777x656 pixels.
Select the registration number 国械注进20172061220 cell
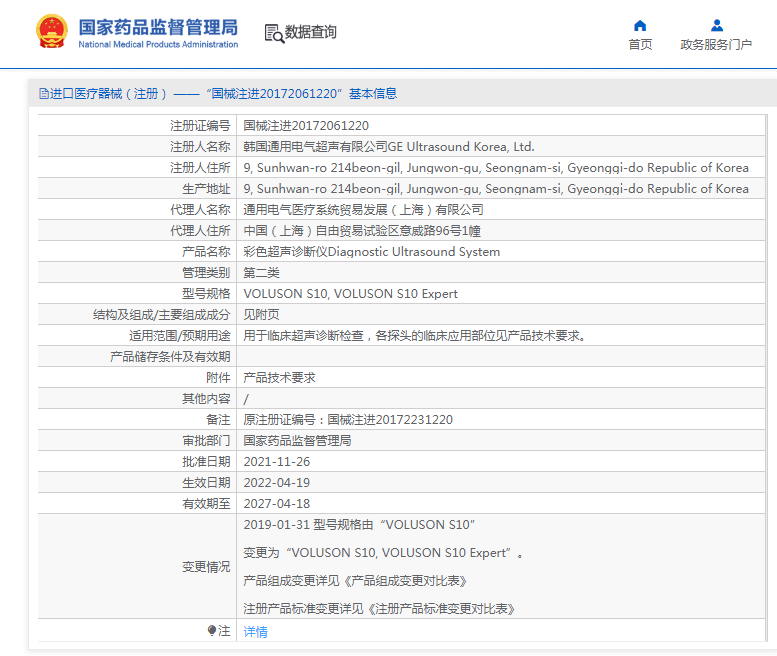pos(306,126)
